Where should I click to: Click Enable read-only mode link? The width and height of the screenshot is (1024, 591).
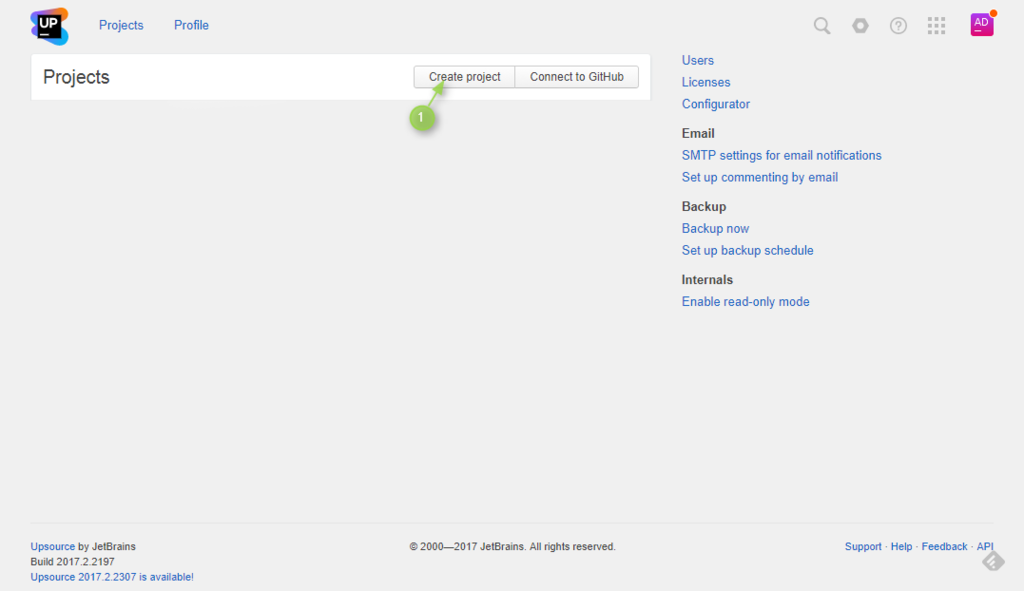pyautogui.click(x=746, y=302)
